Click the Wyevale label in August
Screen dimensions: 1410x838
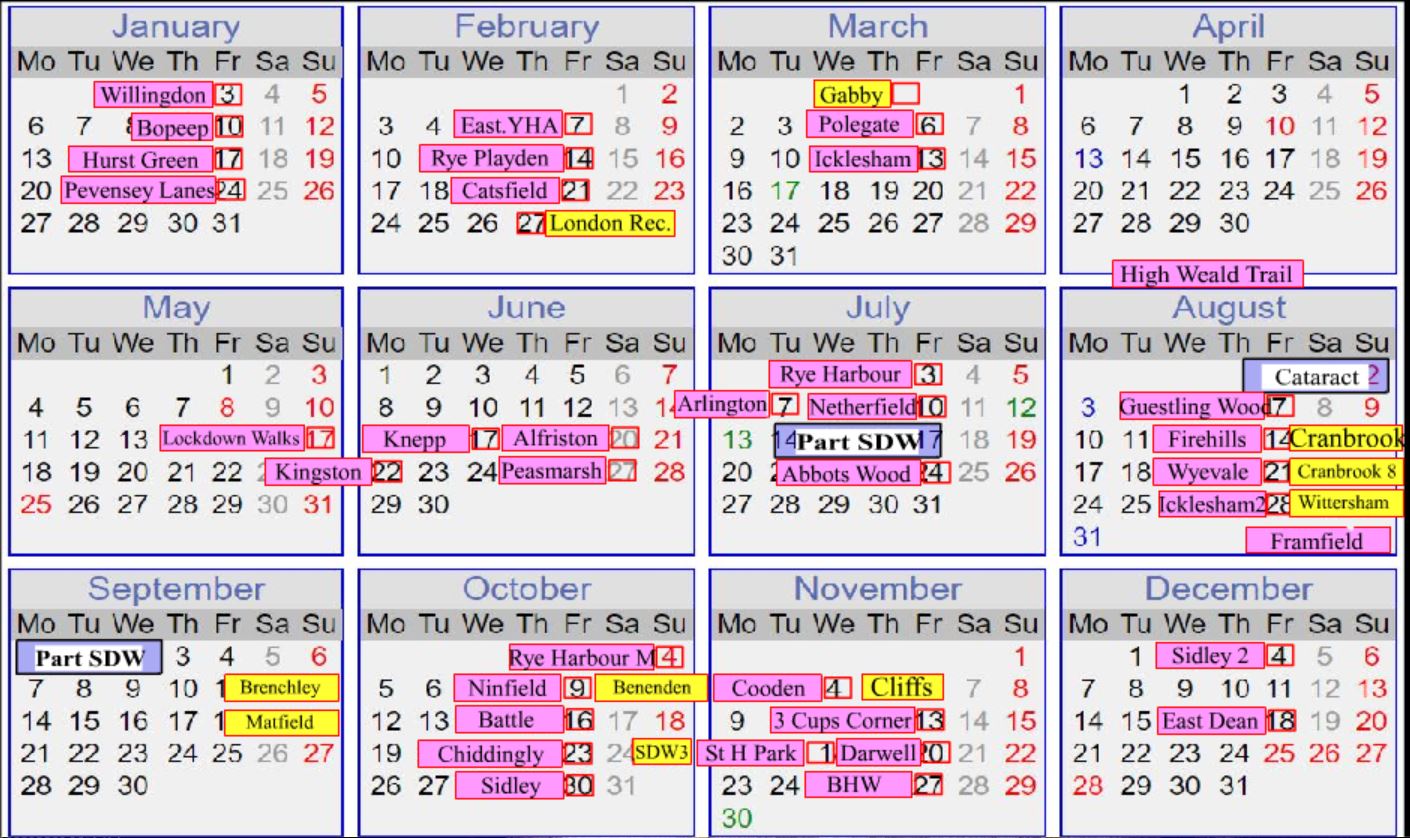[1207, 471]
